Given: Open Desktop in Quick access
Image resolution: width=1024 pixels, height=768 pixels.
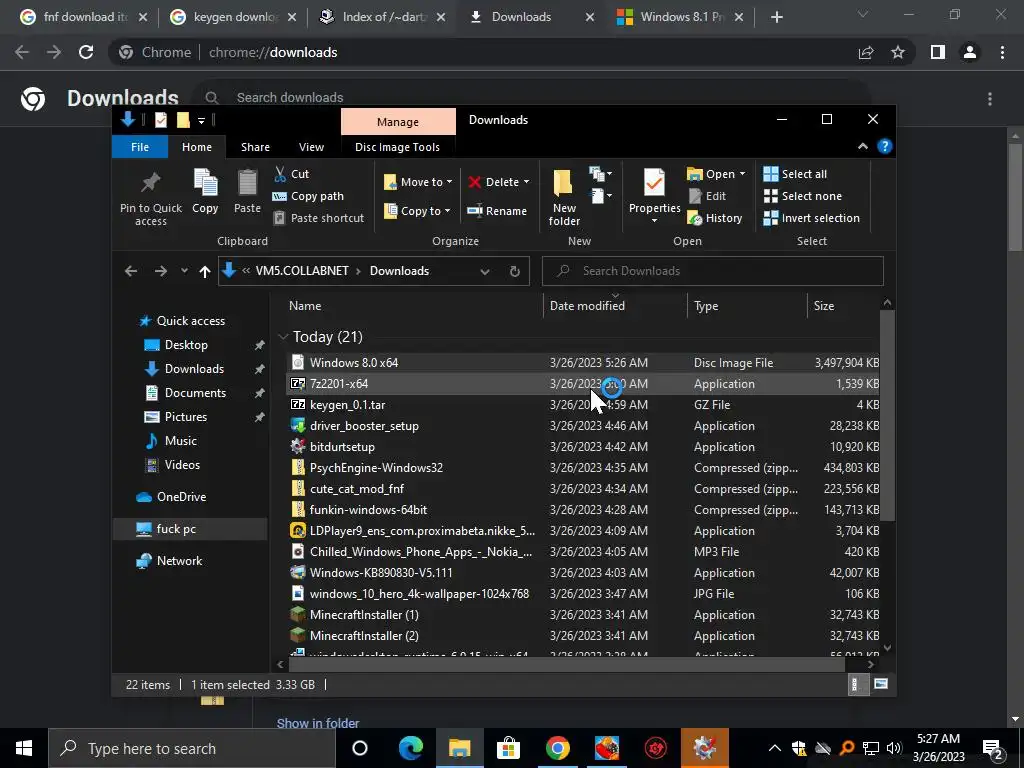Looking at the screenshot, I should [186, 345].
